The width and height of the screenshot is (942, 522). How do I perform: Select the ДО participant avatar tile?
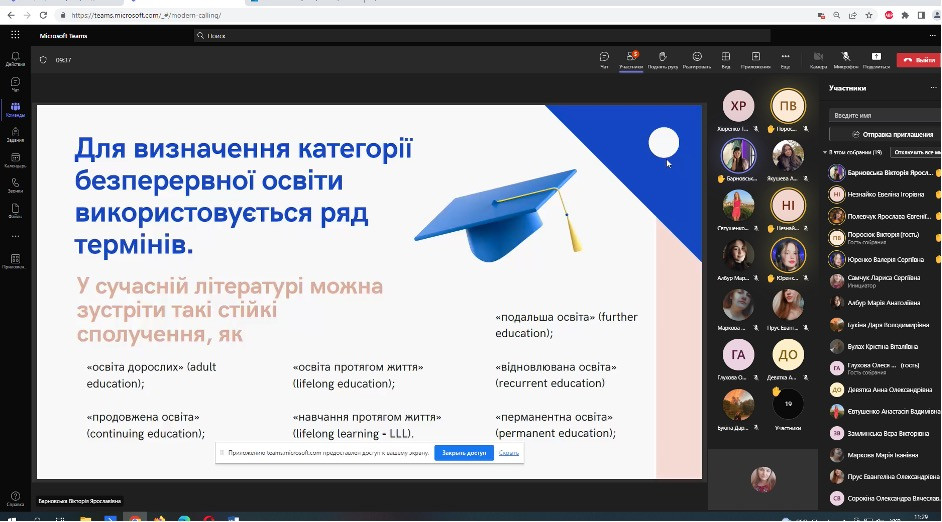[788, 354]
